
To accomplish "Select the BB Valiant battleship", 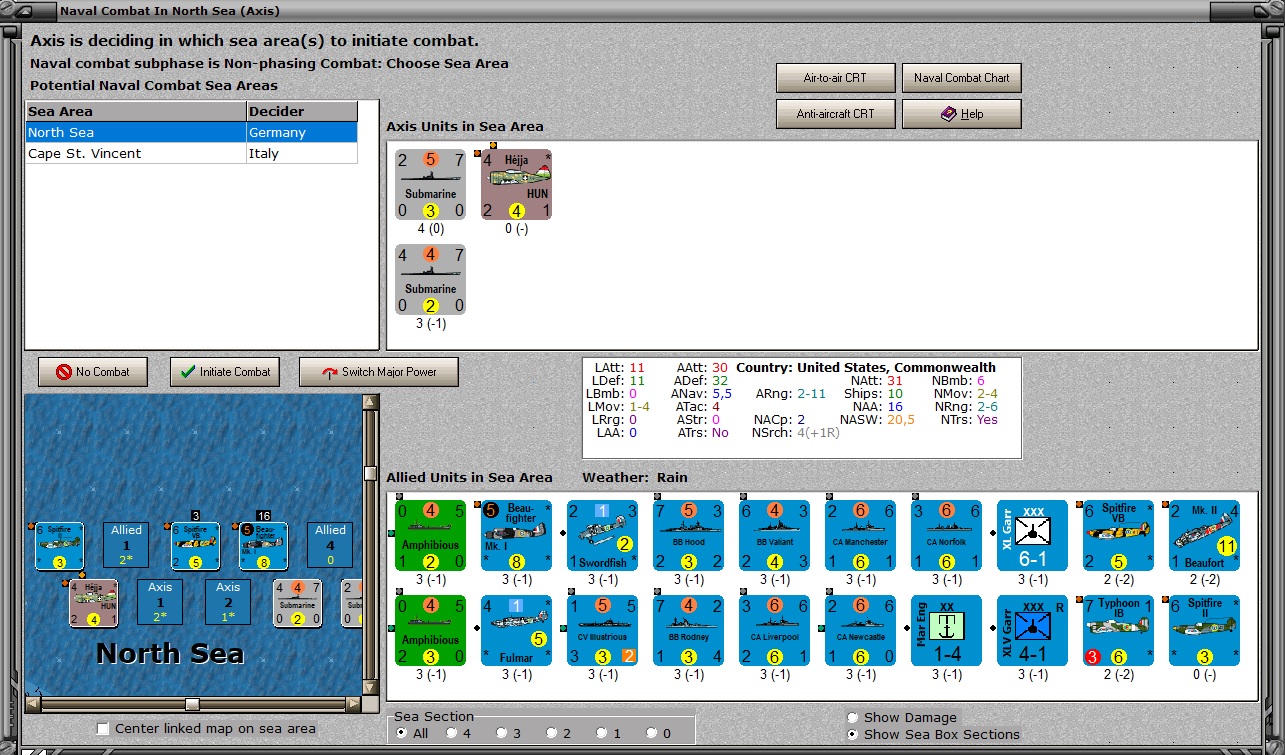I will tap(774, 535).
